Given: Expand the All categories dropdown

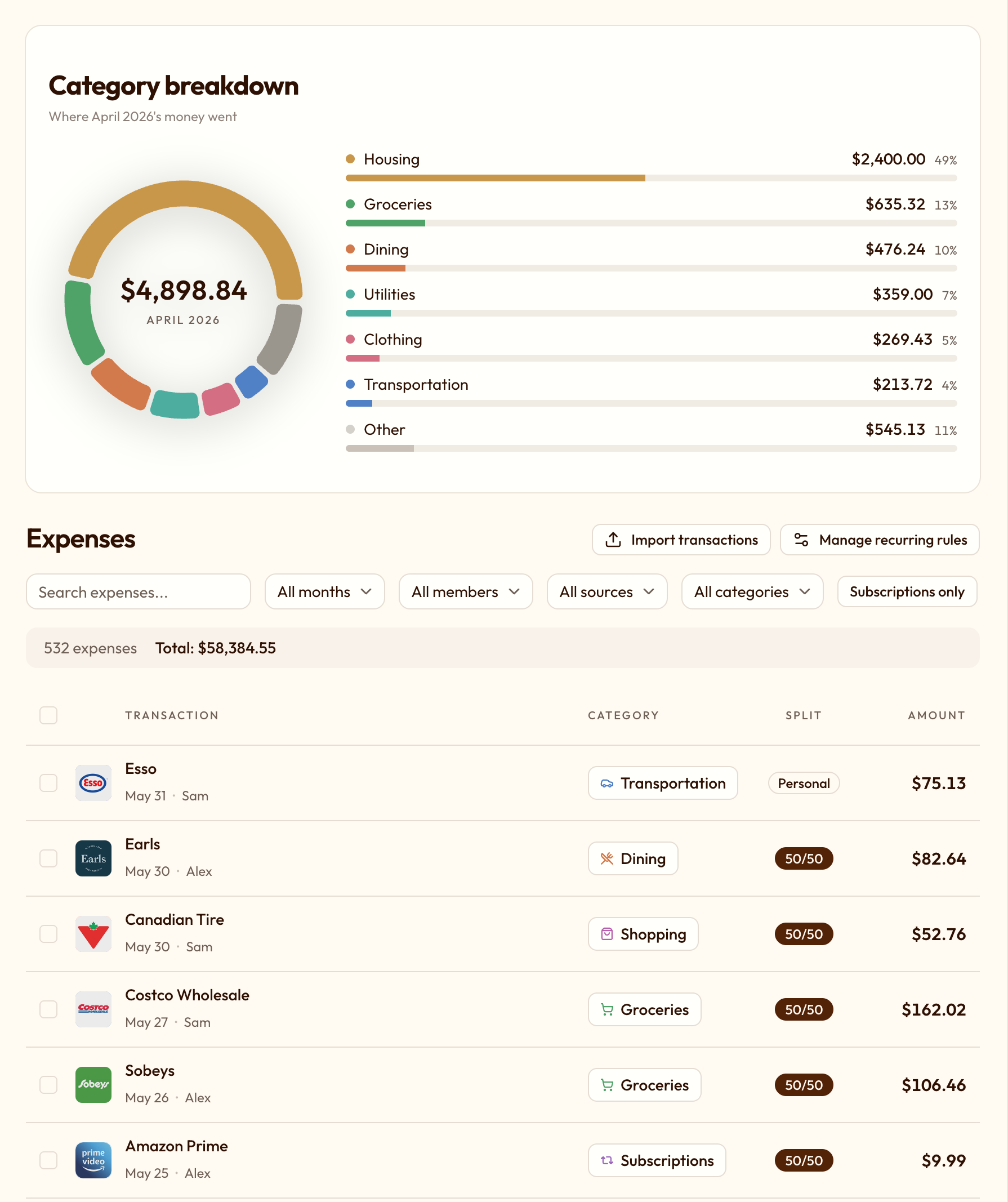Looking at the screenshot, I should tap(753, 592).
